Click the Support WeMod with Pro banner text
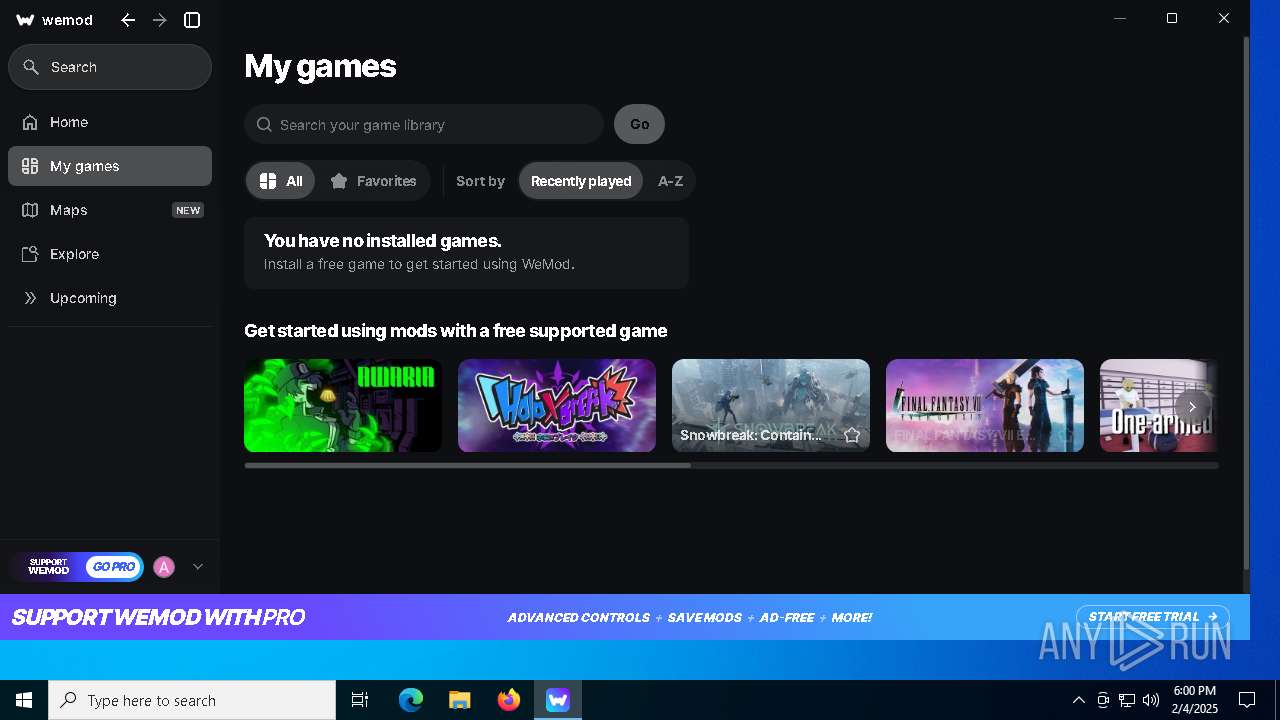The width and height of the screenshot is (1280, 720). click(x=158, y=617)
